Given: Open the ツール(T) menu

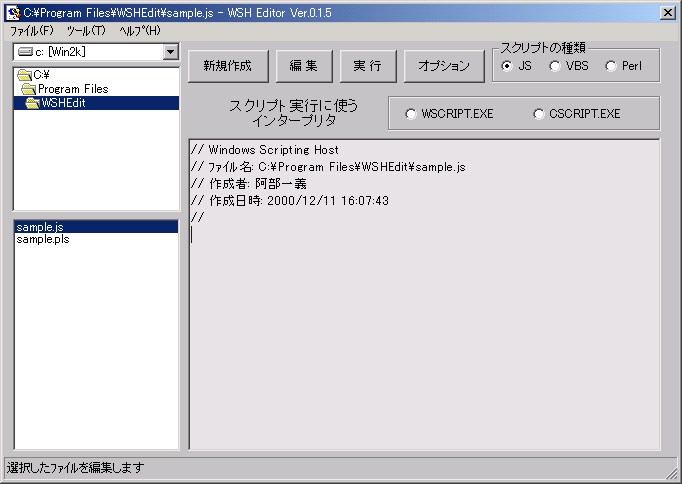Looking at the screenshot, I should tap(86, 31).
